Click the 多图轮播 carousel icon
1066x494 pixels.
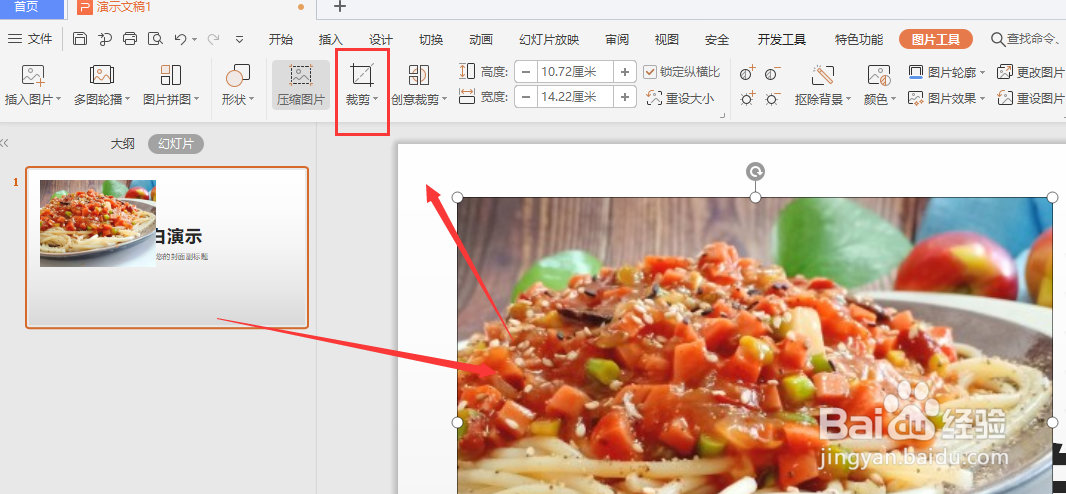[102, 75]
